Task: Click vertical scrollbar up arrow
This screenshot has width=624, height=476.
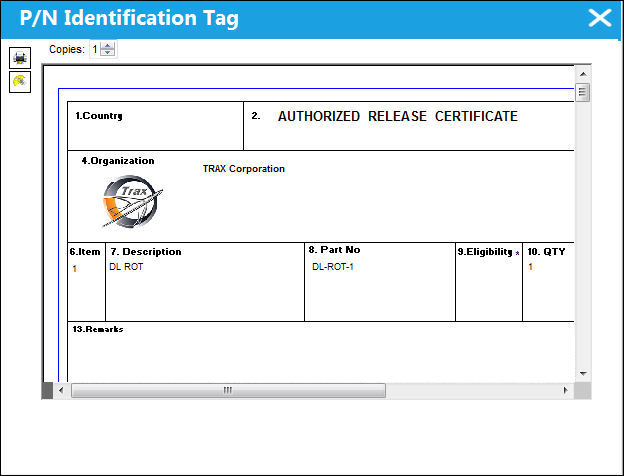Action: coord(583,74)
